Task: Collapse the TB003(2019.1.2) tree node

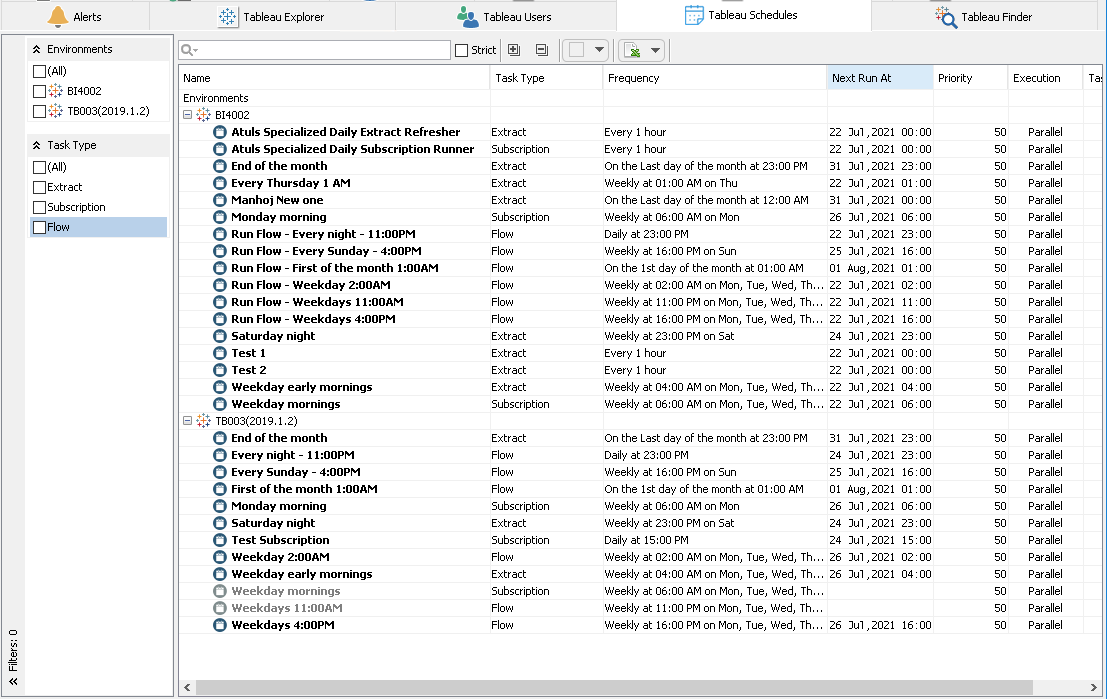Action: click(x=188, y=420)
